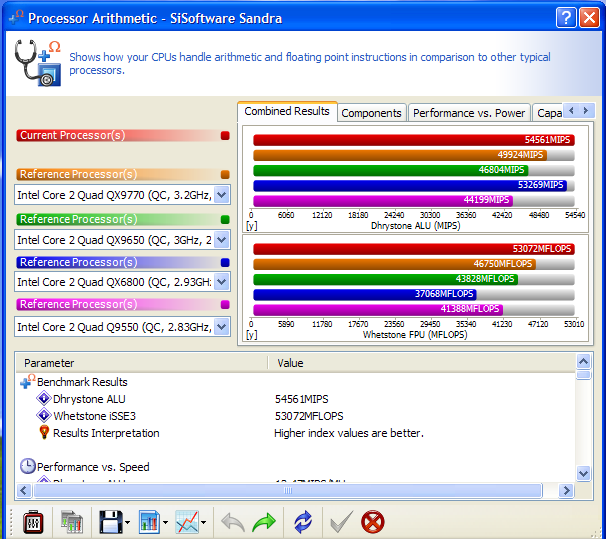Select the Whetstone iSSE3 53072MFLOPS value
This screenshot has height=539, width=606.
pyautogui.click(x=309, y=416)
